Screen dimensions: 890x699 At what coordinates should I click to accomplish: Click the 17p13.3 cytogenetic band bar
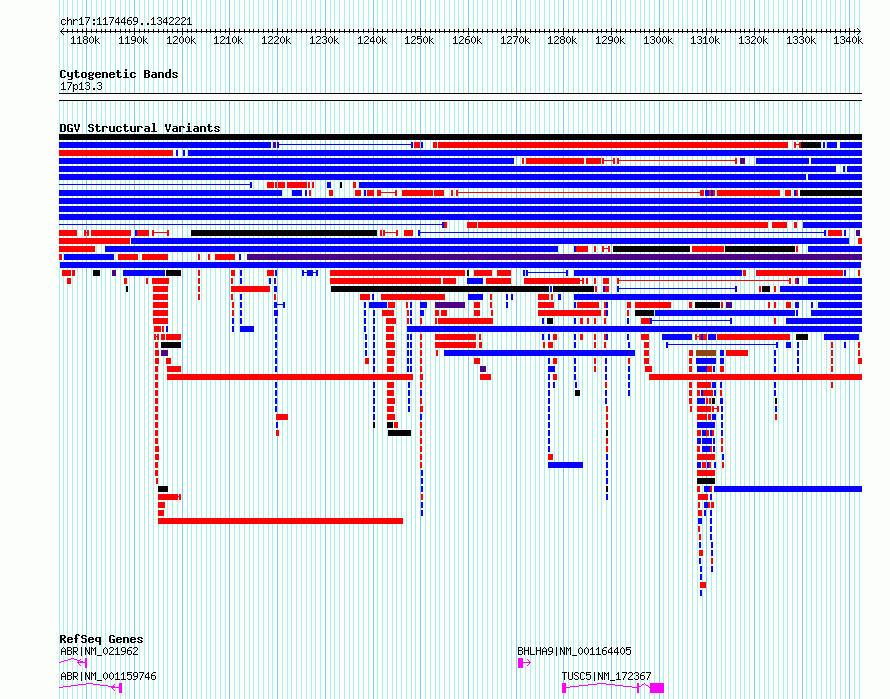[x=460, y=97]
